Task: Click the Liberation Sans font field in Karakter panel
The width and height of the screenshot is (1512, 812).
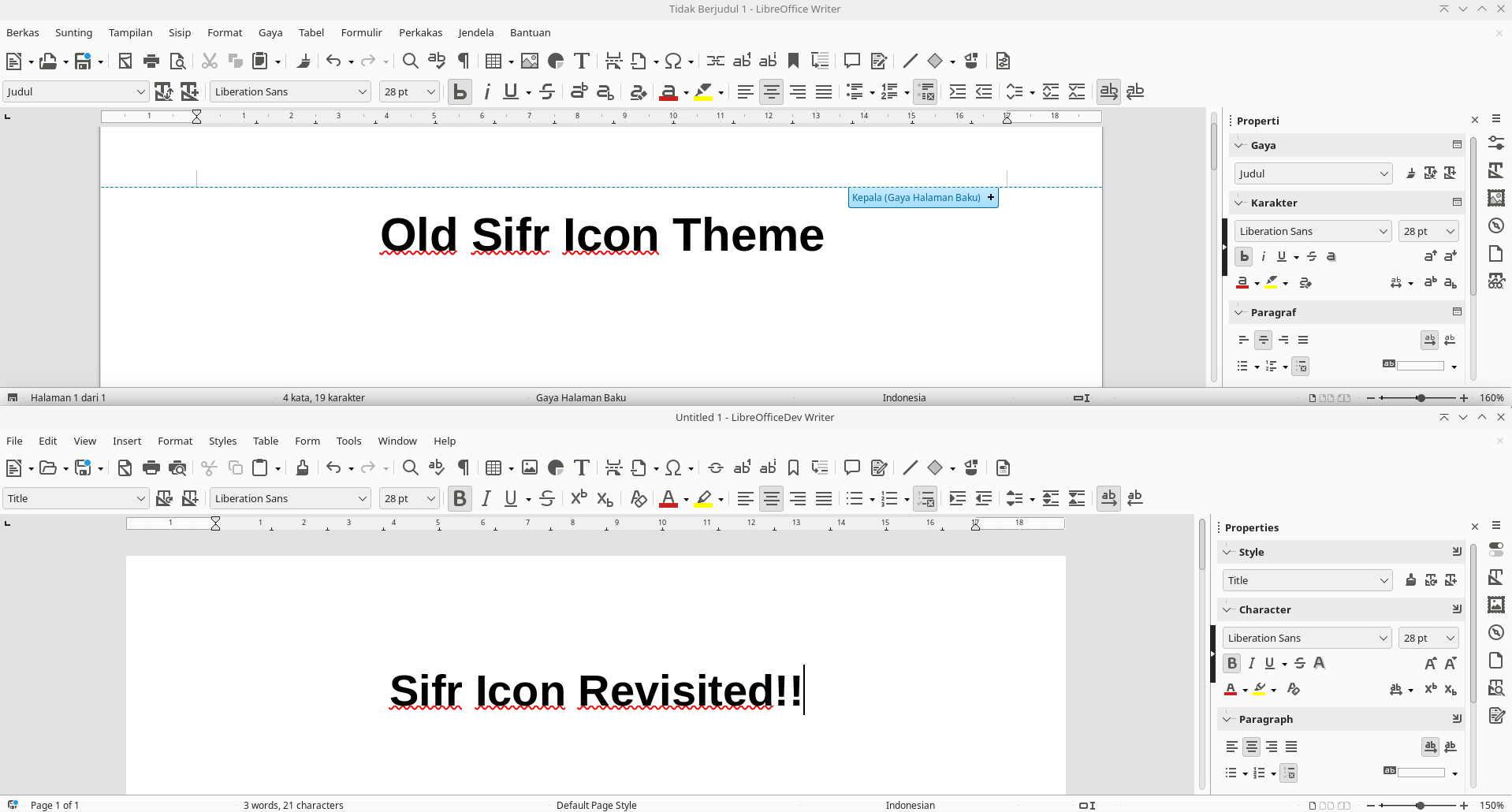Action: [x=1305, y=231]
